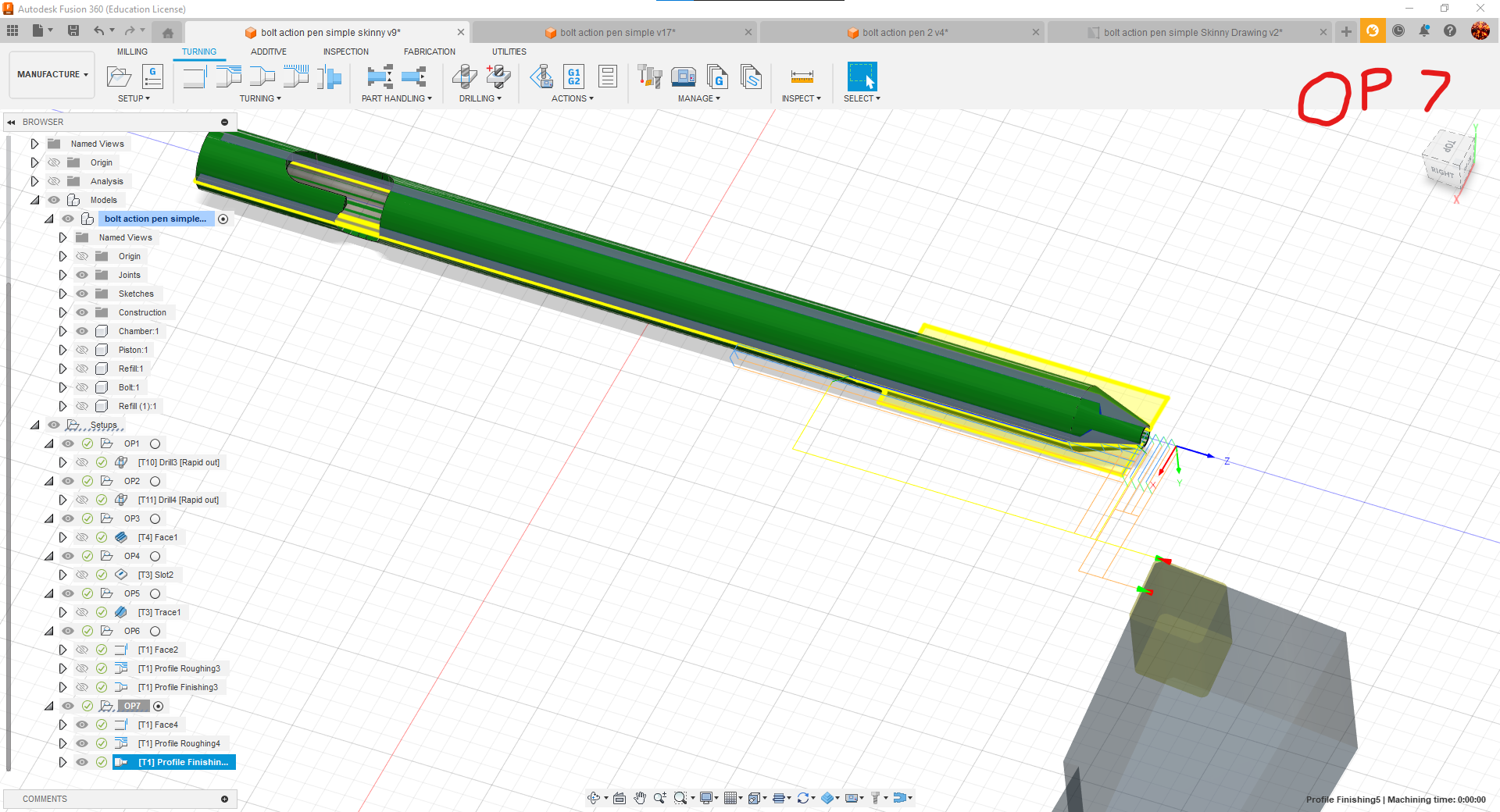Click the MANUFACTURE workspace button
The height and width of the screenshot is (812, 1500).
pyautogui.click(x=50, y=74)
